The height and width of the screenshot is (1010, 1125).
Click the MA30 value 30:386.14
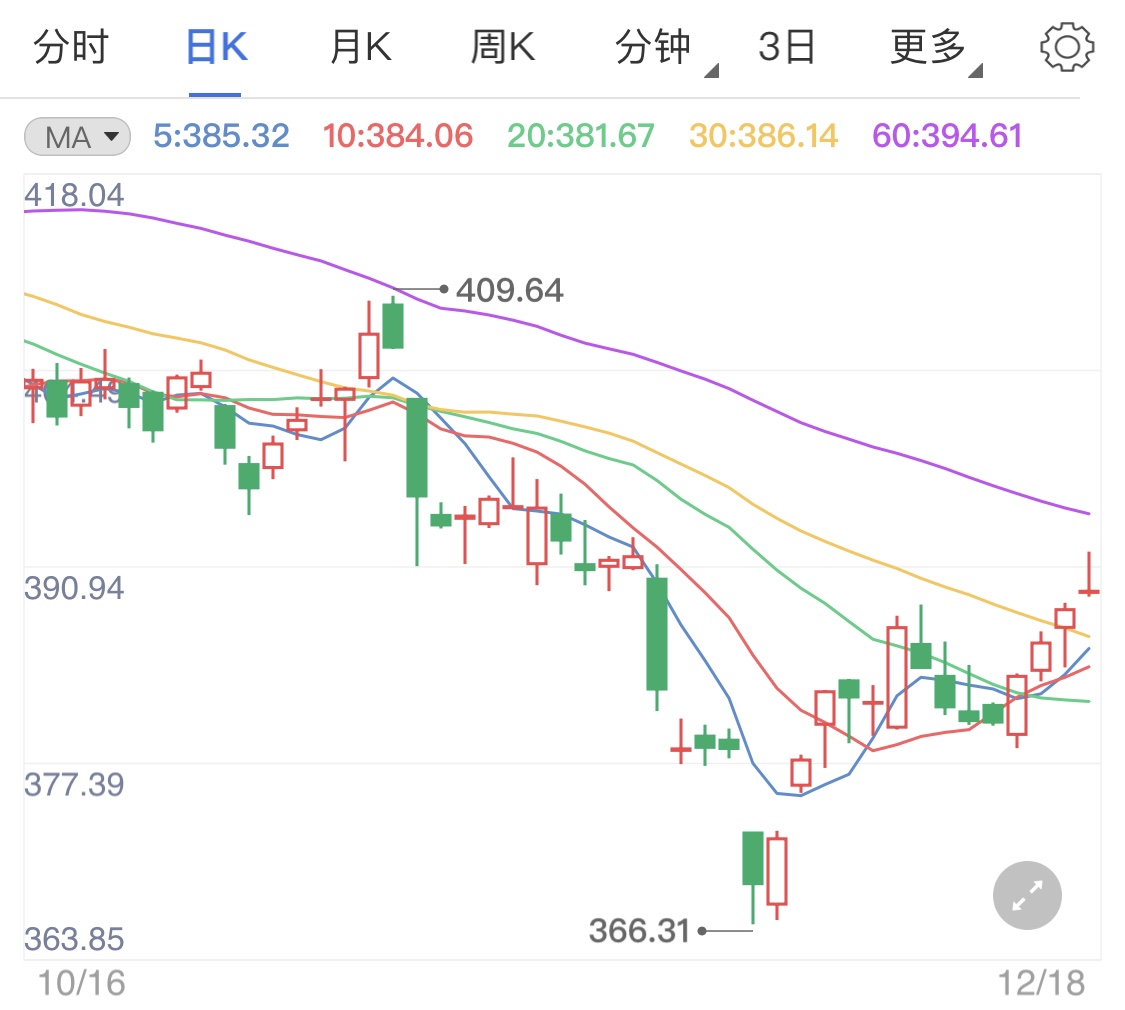(763, 136)
